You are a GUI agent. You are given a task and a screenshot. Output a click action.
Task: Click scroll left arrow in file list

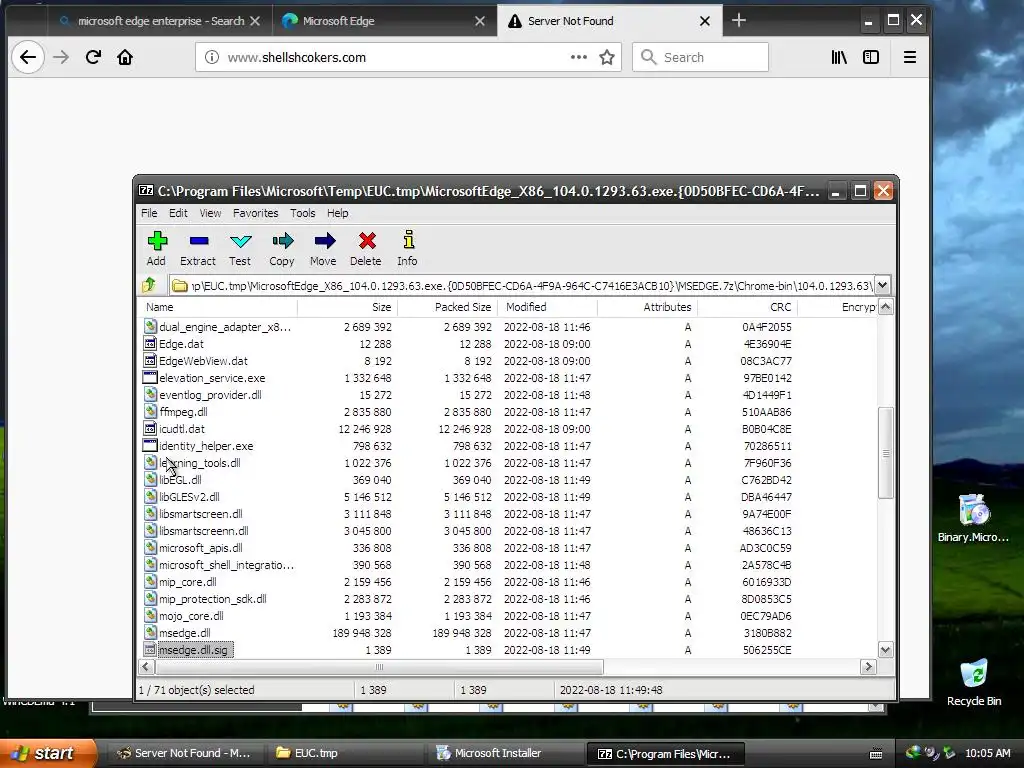pos(146,667)
